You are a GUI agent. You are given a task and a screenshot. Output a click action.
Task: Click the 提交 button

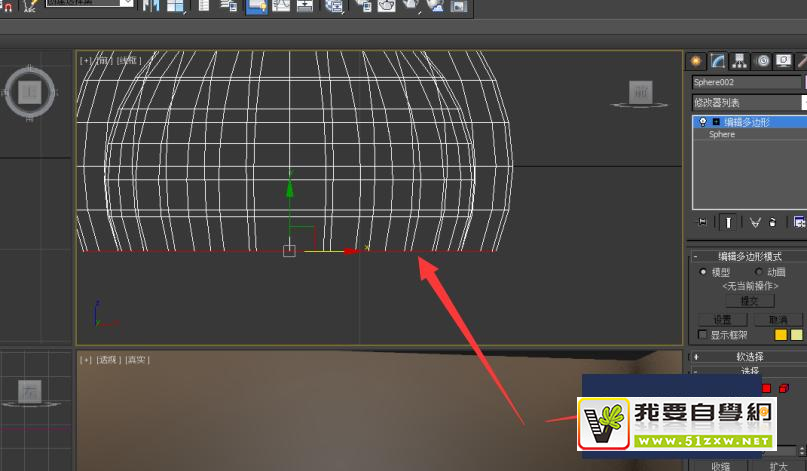click(x=749, y=301)
